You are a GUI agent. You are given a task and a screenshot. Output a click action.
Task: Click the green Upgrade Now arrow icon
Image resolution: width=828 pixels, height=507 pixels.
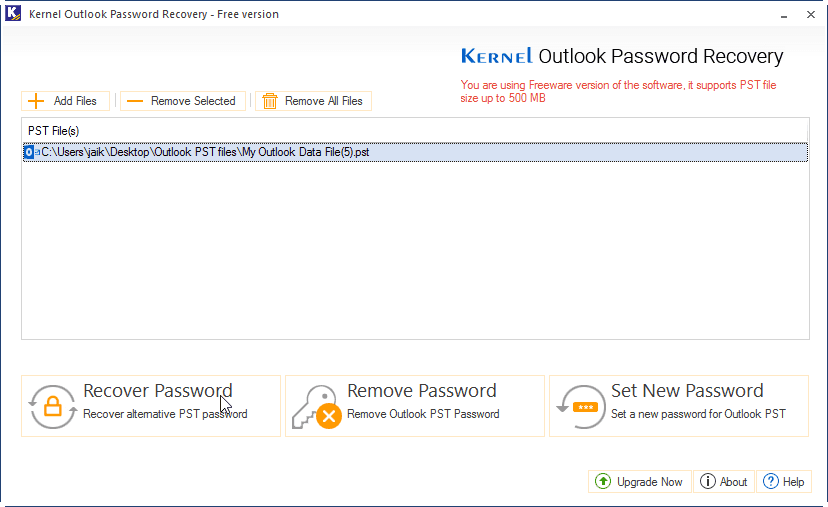tap(603, 482)
